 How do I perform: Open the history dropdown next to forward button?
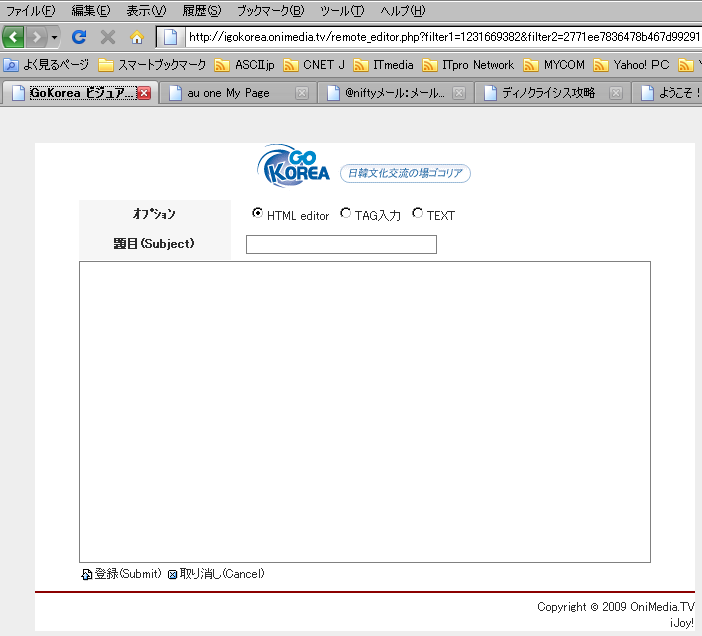tap(54, 38)
